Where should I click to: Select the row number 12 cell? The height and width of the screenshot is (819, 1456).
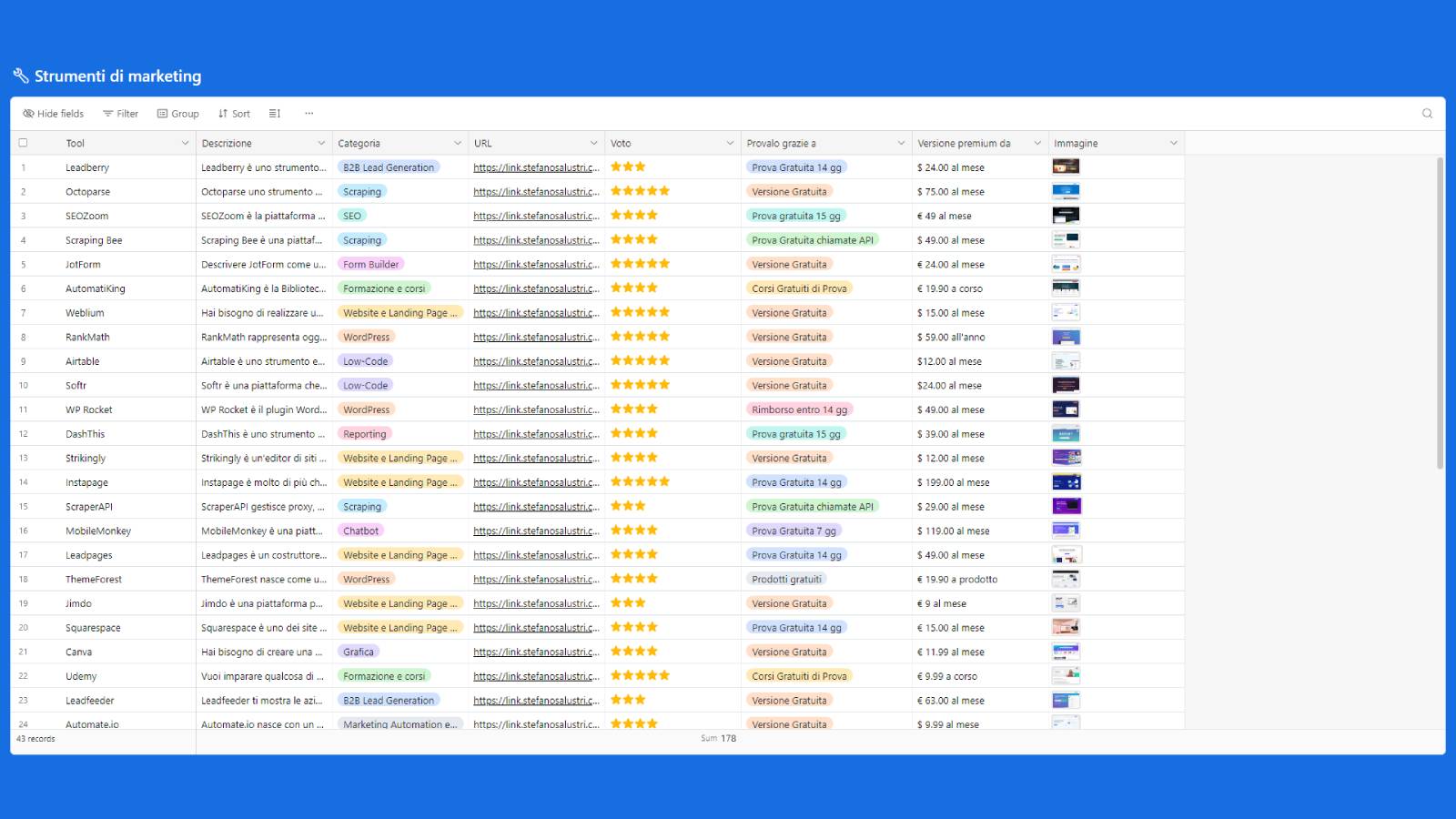[x=24, y=434]
